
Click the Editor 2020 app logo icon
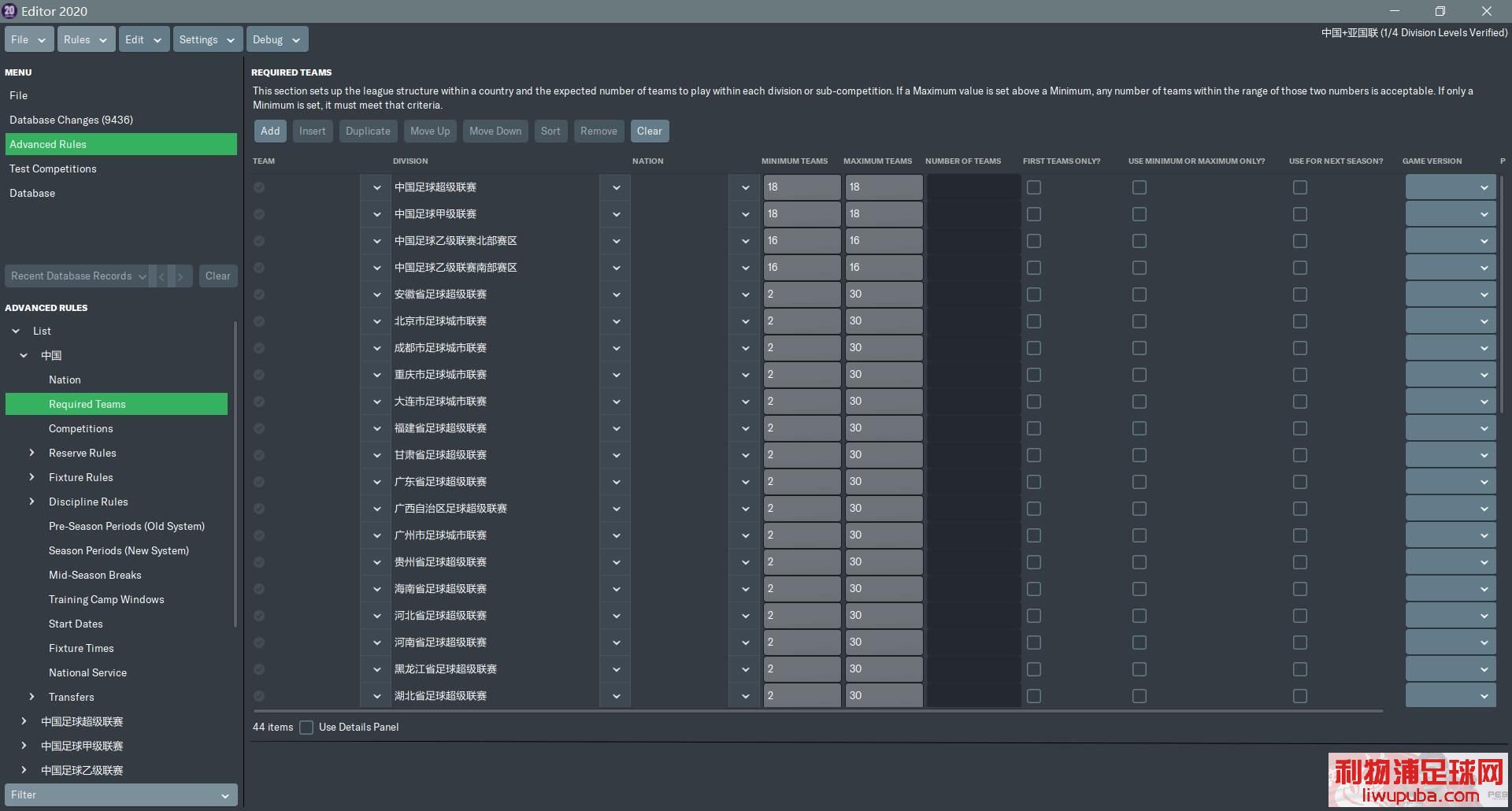[x=9, y=11]
